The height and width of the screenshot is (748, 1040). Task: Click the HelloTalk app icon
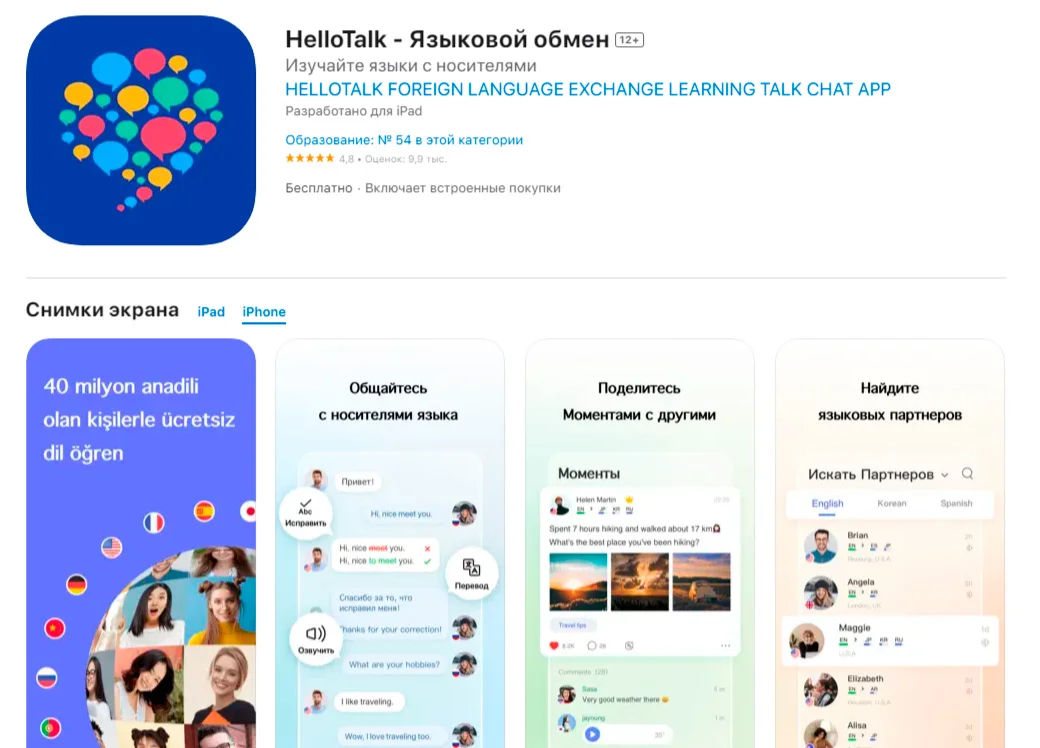pyautogui.click(x=141, y=131)
